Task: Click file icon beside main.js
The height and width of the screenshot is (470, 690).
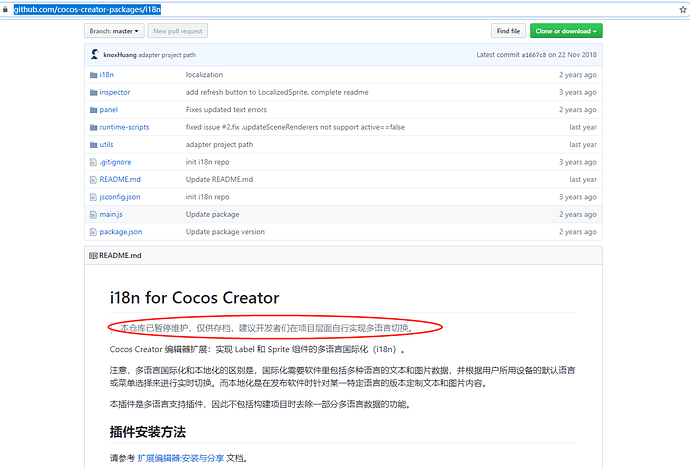Action: [93, 214]
